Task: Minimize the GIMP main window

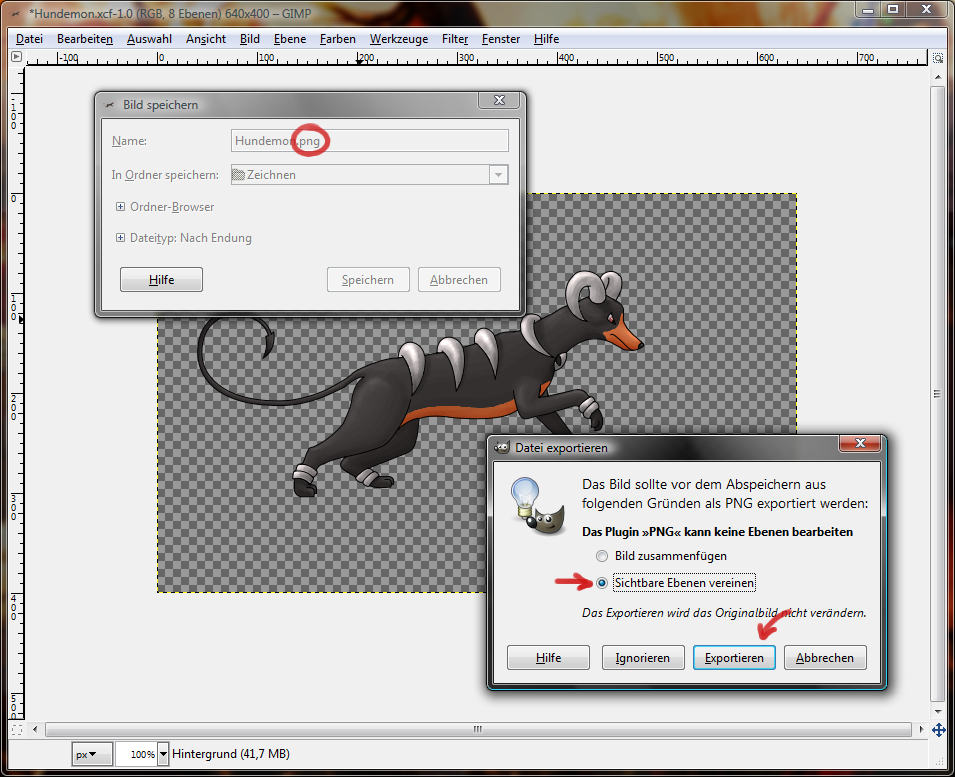Action: pyautogui.click(x=867, y=9)
